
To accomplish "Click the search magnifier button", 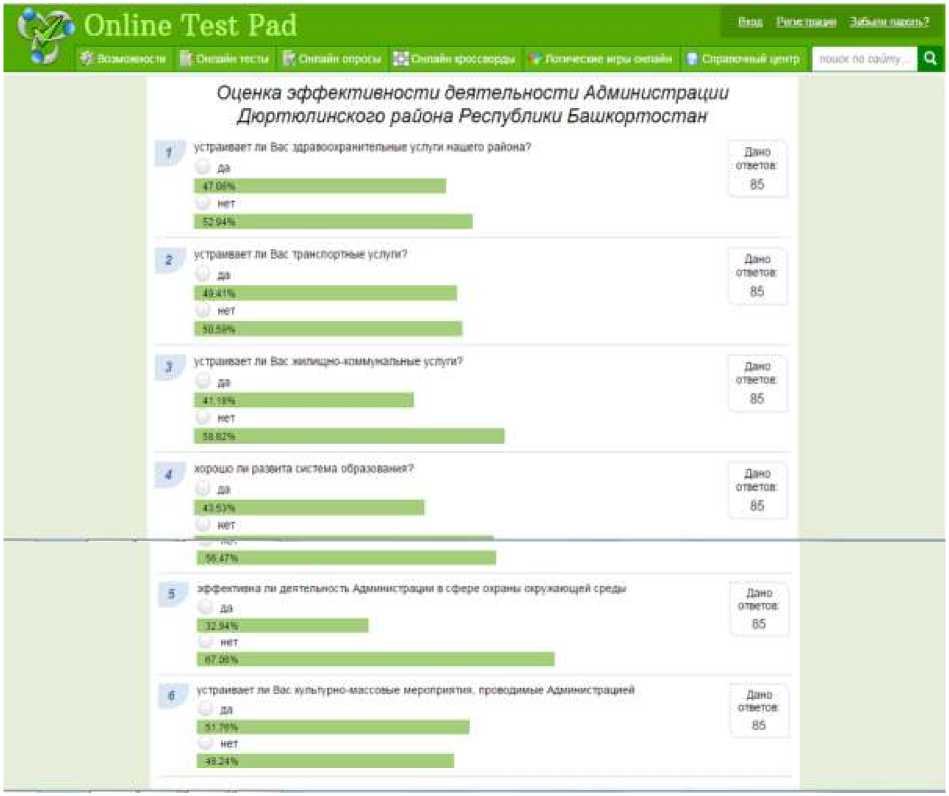I will [x=930, y=59].
